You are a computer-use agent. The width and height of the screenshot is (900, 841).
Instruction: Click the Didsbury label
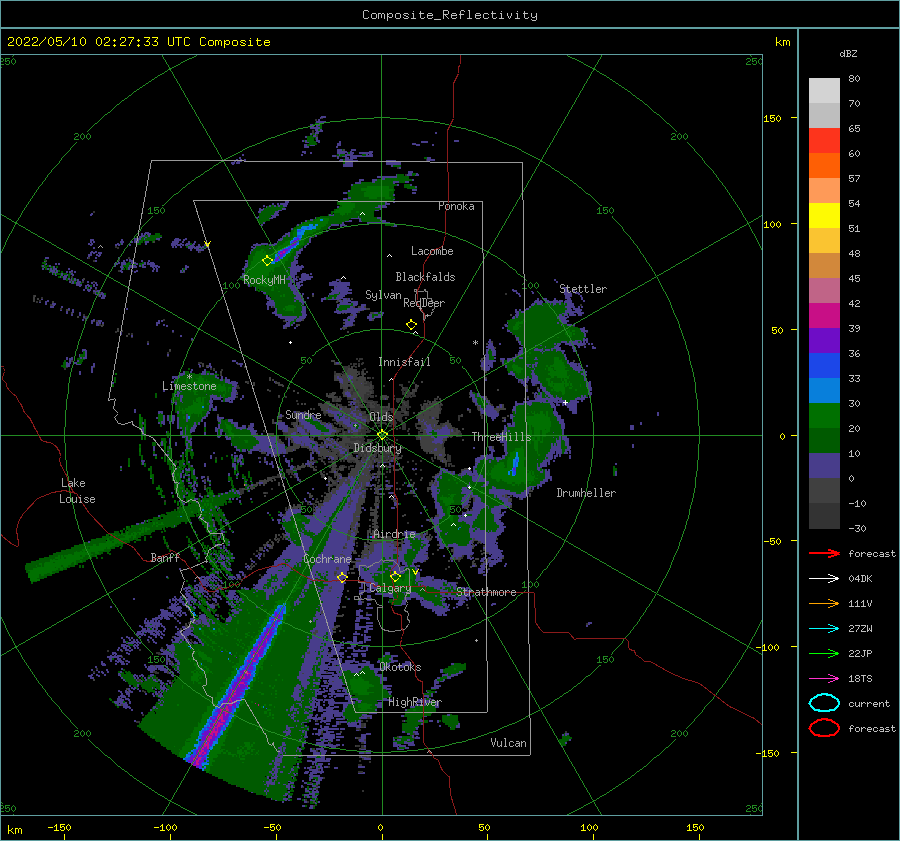click(377, 448)
